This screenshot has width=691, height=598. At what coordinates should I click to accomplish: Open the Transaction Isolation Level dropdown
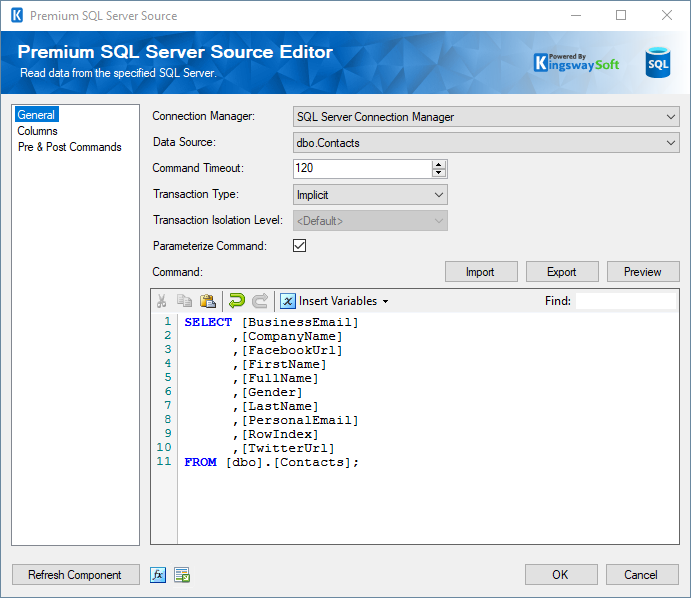pos(370,221)
